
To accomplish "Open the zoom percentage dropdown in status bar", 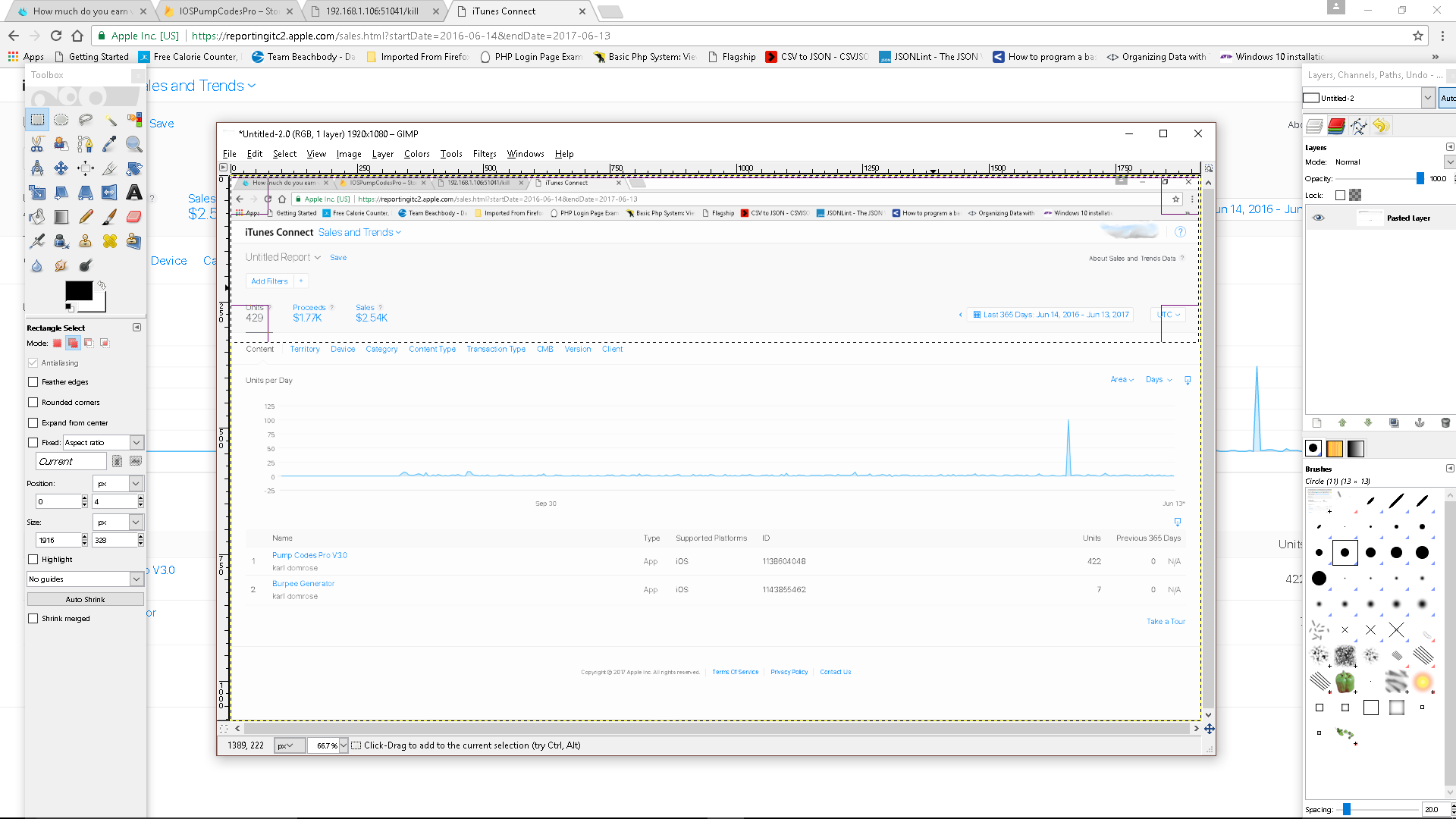I will [x=344, y=746].
